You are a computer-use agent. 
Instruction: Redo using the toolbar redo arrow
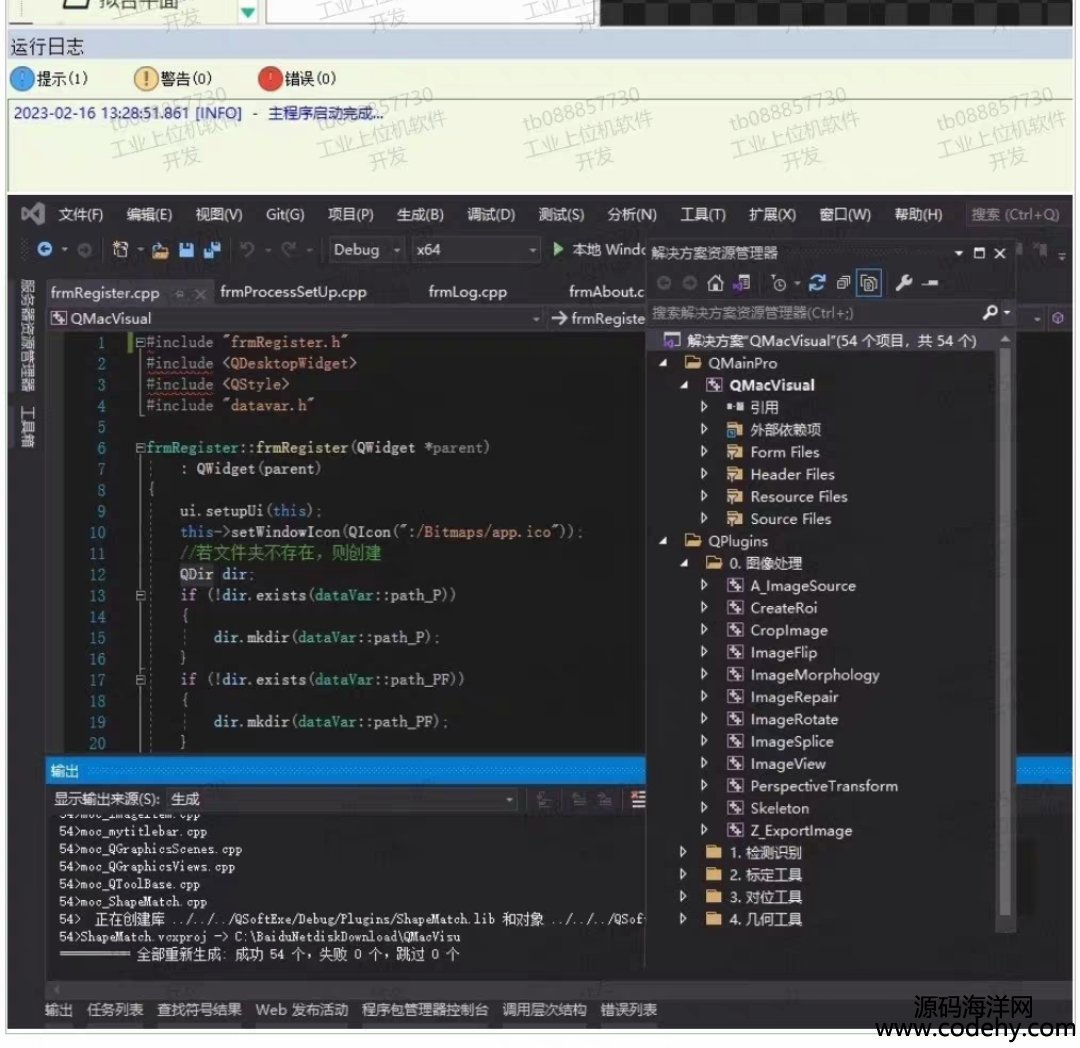coord(289,249)
